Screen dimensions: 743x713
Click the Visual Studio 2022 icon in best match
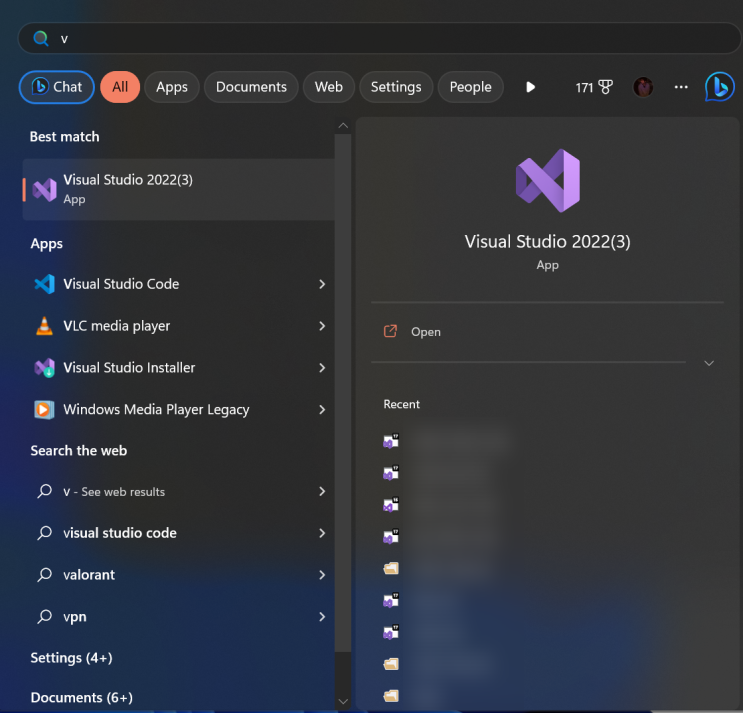click(x=45, y=190)
